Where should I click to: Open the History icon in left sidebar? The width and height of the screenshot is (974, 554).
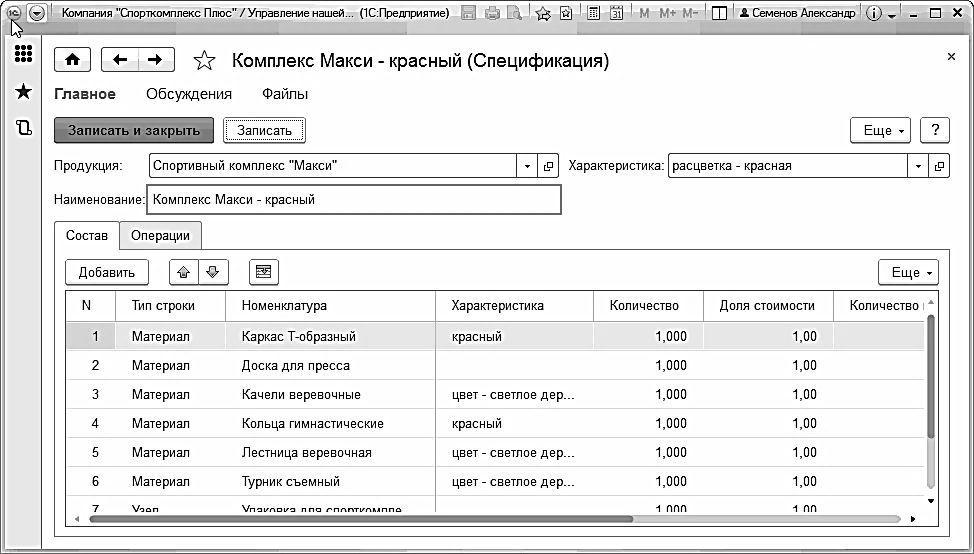(x=23, y=127)
